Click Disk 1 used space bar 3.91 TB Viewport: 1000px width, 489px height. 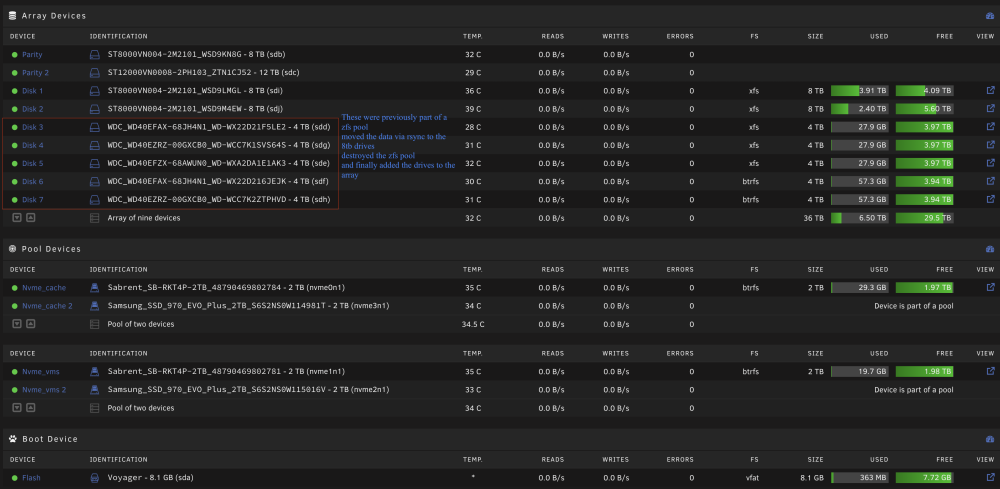click(x=860, y=91)
